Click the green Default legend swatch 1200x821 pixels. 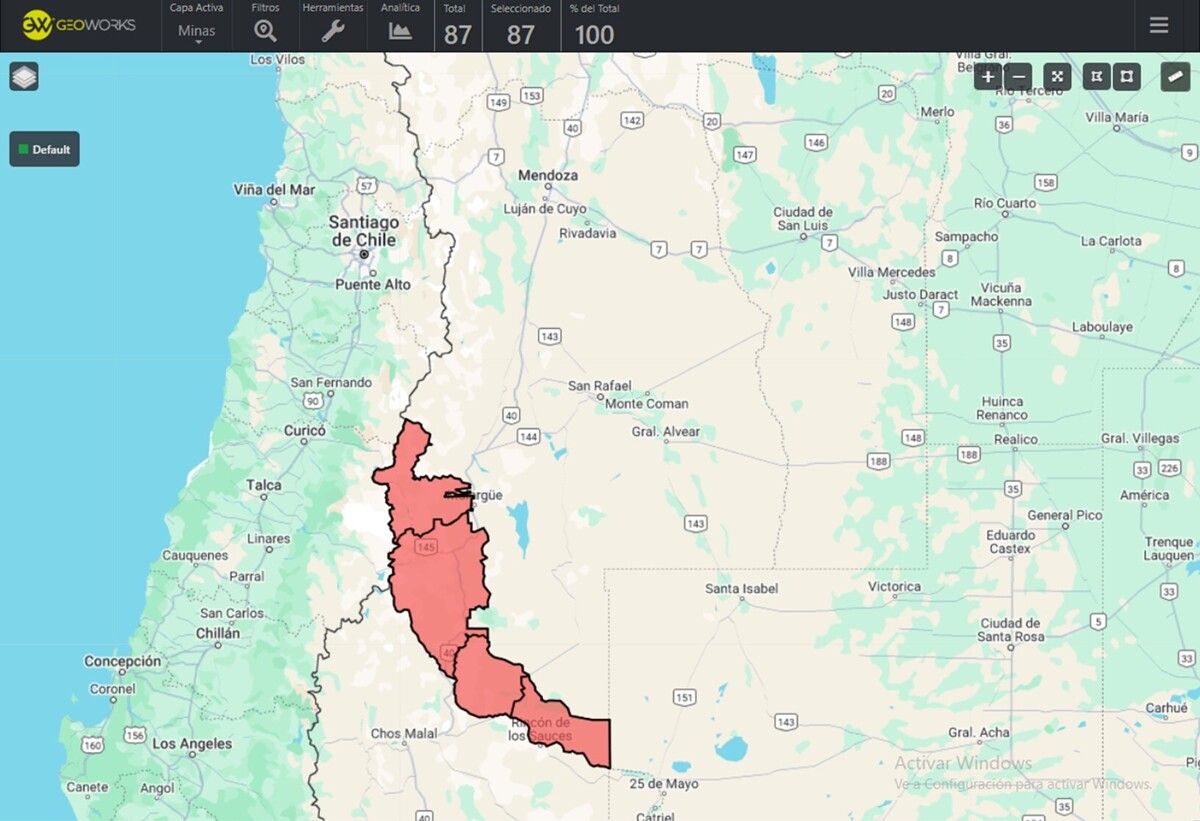click(24, 149)
